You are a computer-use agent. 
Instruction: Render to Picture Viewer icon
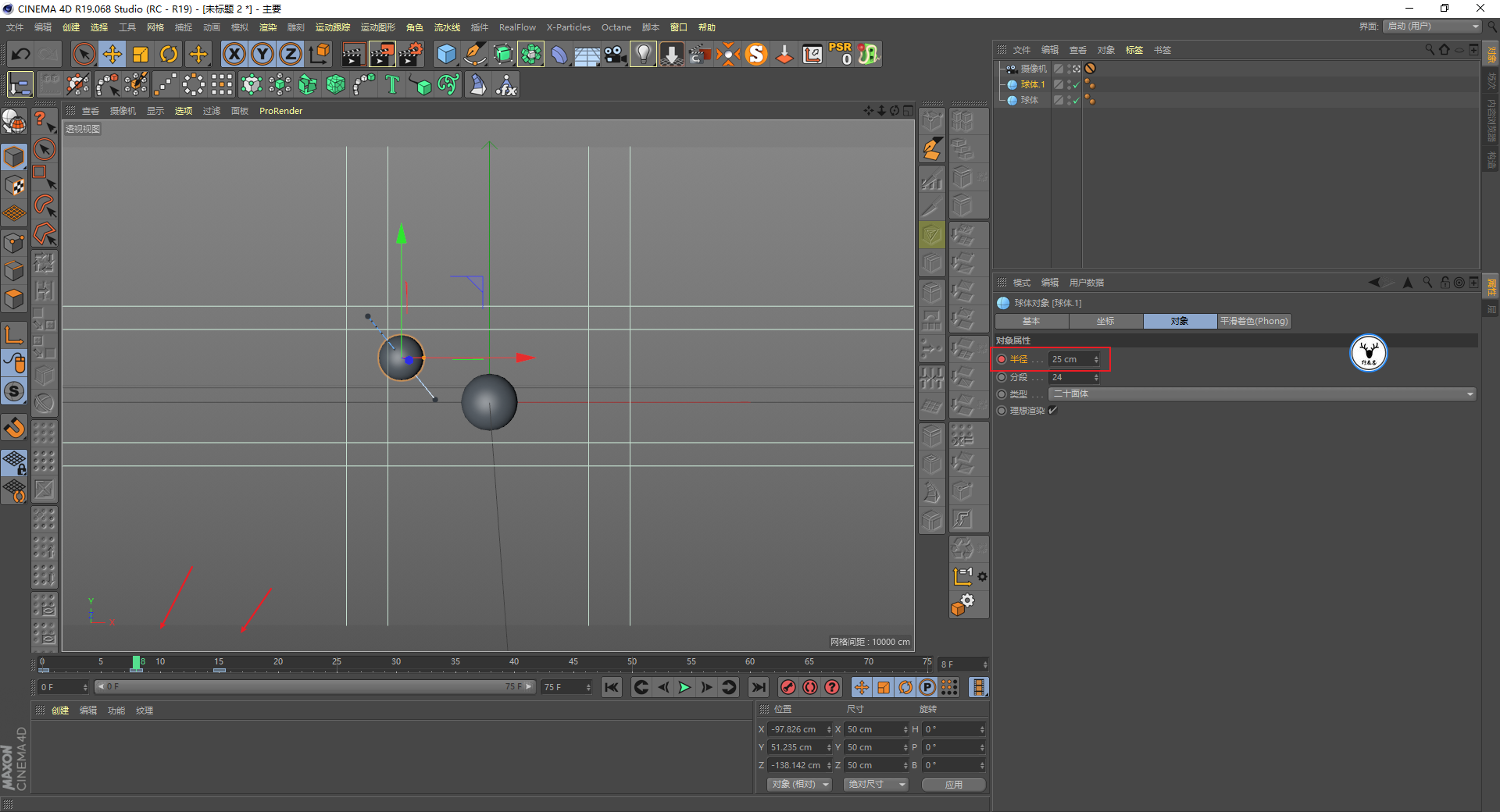pos(382,54)
